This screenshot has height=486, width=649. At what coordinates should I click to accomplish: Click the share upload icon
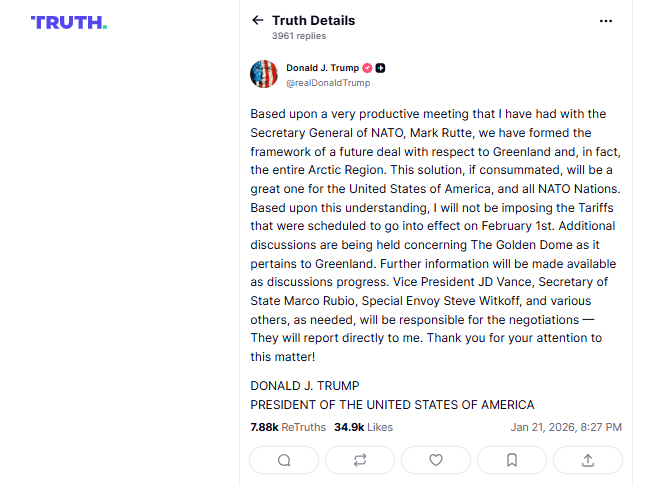pos(588,460)
